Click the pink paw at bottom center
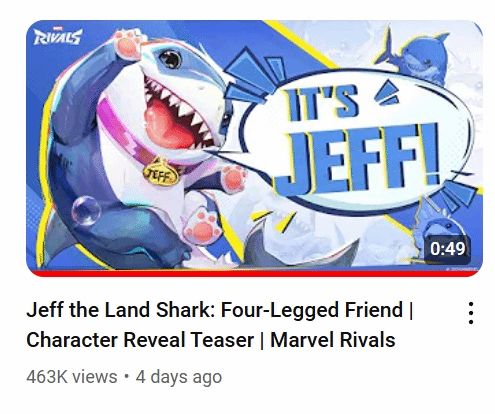The image size is (495, 414). (x=203, y=227)
